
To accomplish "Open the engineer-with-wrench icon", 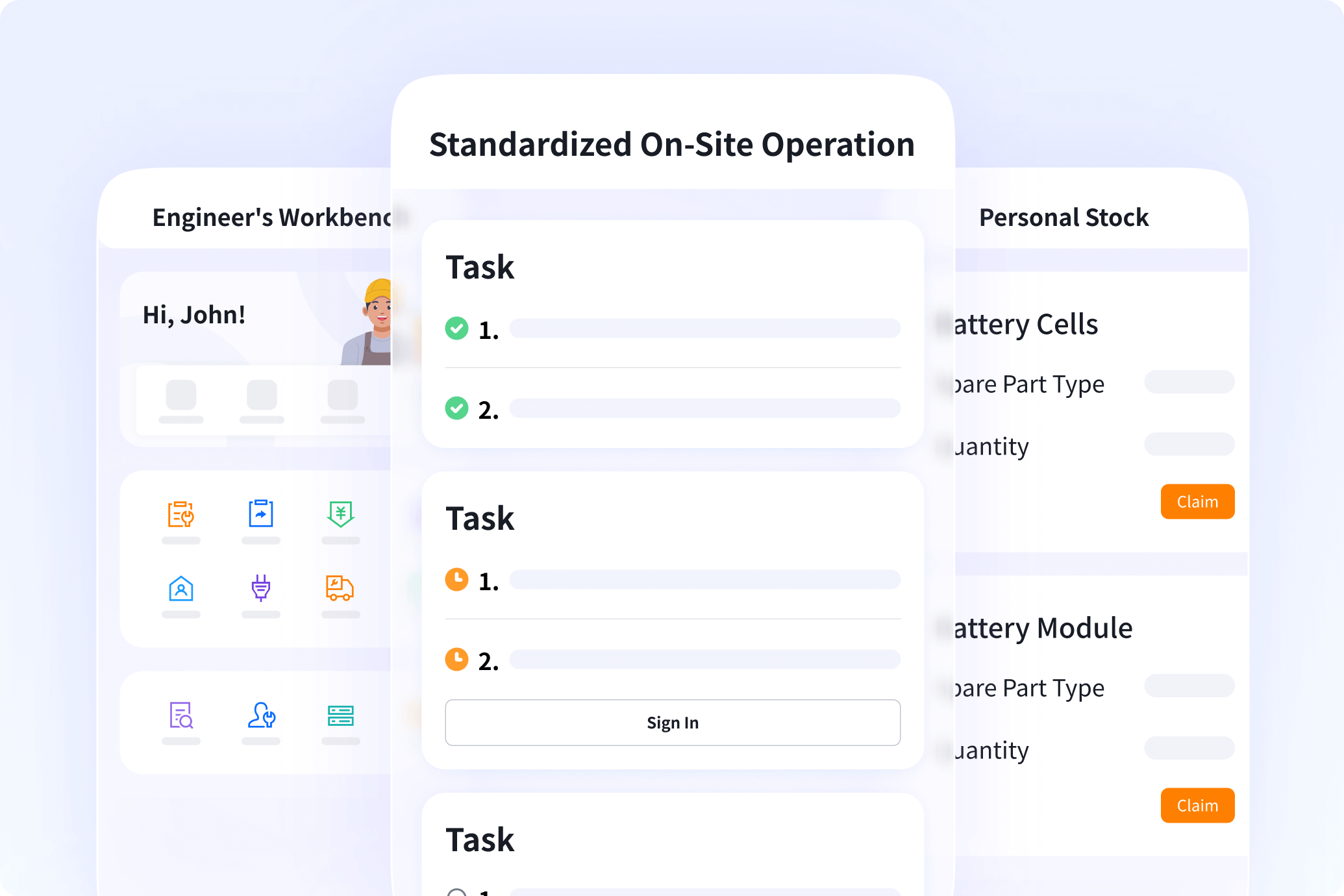I will point(260,716).
